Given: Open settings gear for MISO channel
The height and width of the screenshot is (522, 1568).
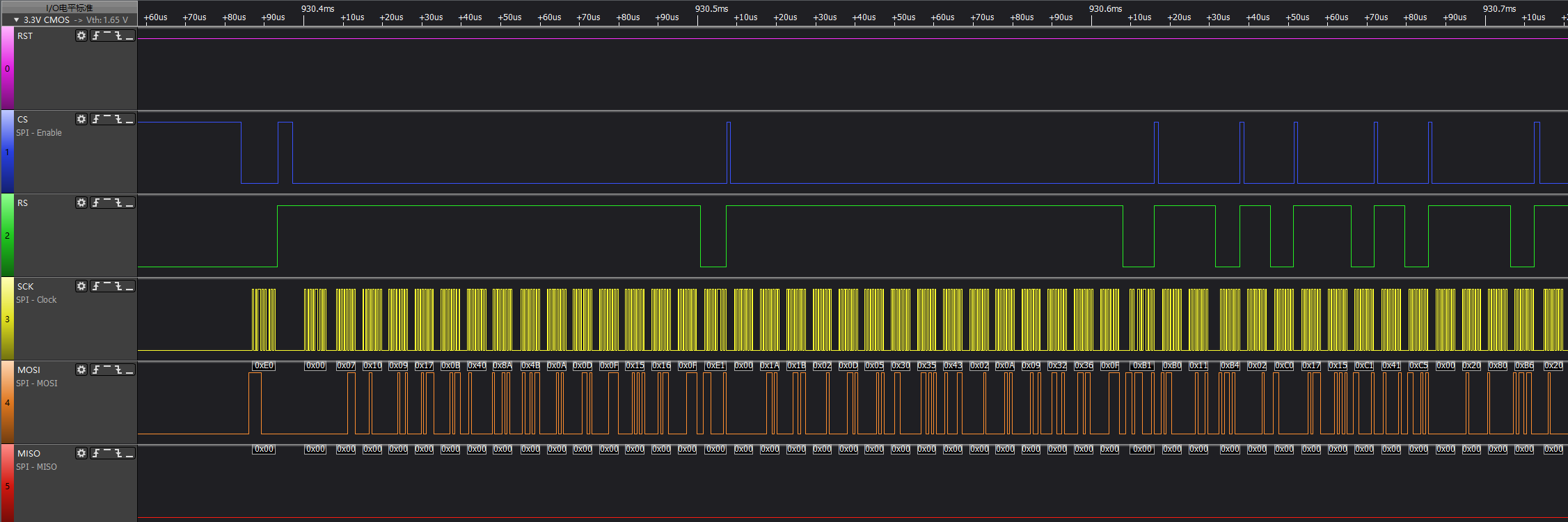Looking at the screenshot, I should coord(81,453).
